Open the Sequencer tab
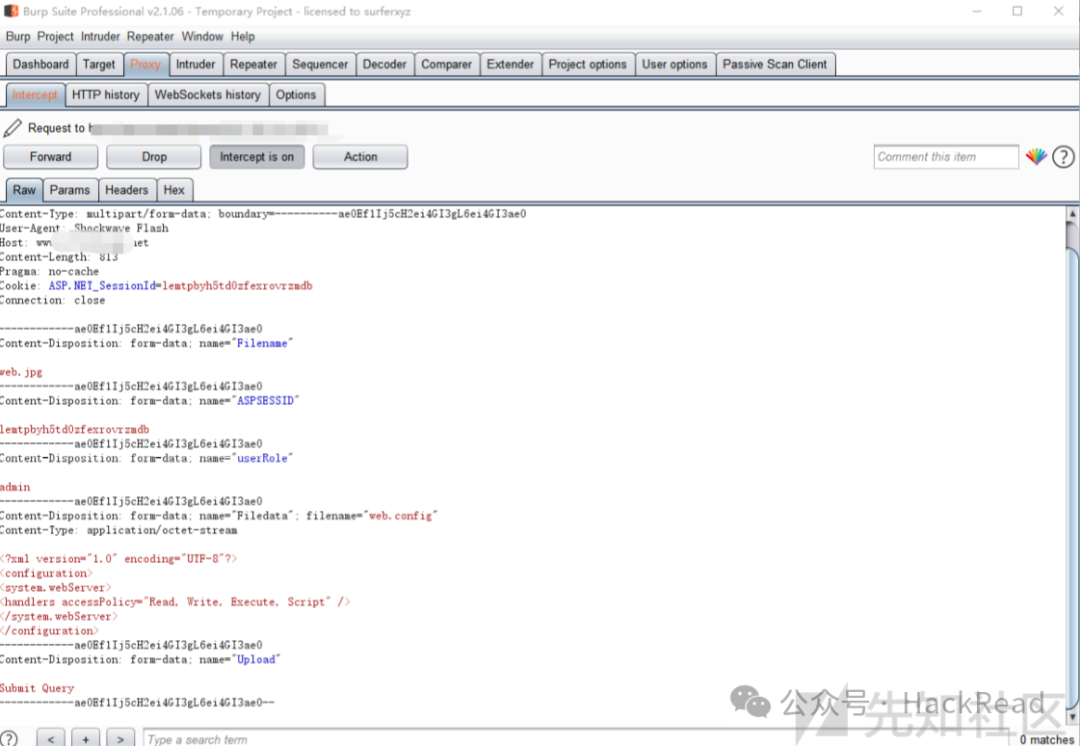 (x=320, y=64)
